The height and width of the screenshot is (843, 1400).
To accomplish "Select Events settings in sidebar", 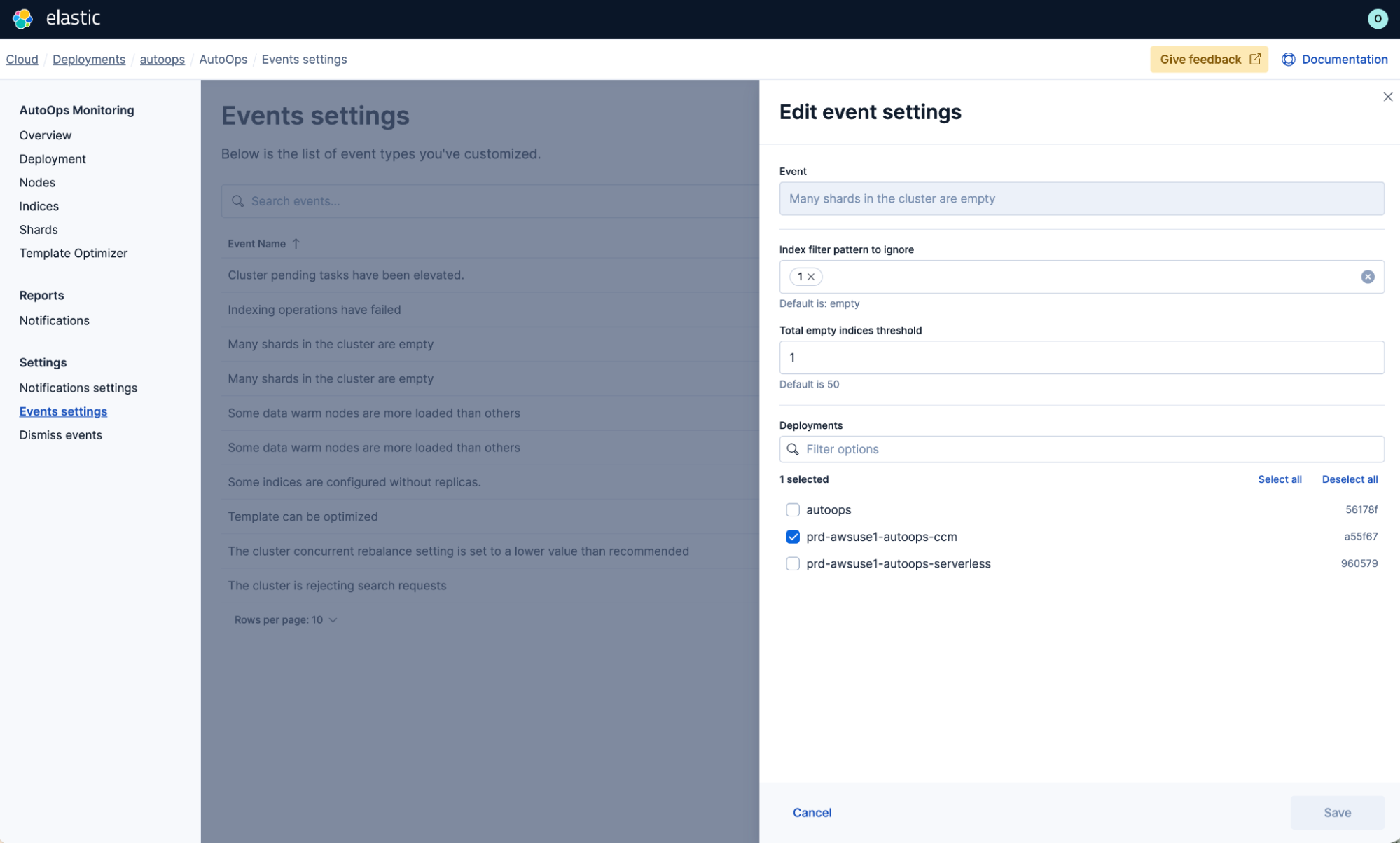I will pos(63,411).
